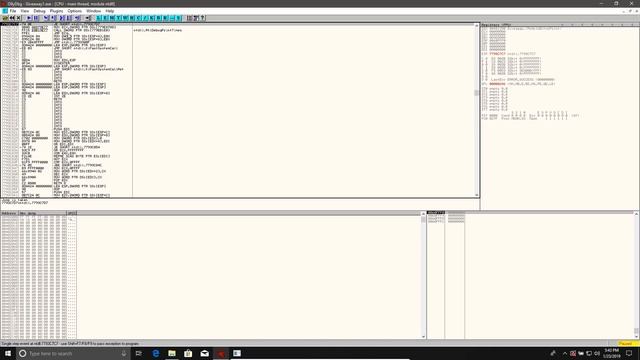Open the Action Center notification icon
This screenshot has height=360, width=640.
tap(629, 353)
